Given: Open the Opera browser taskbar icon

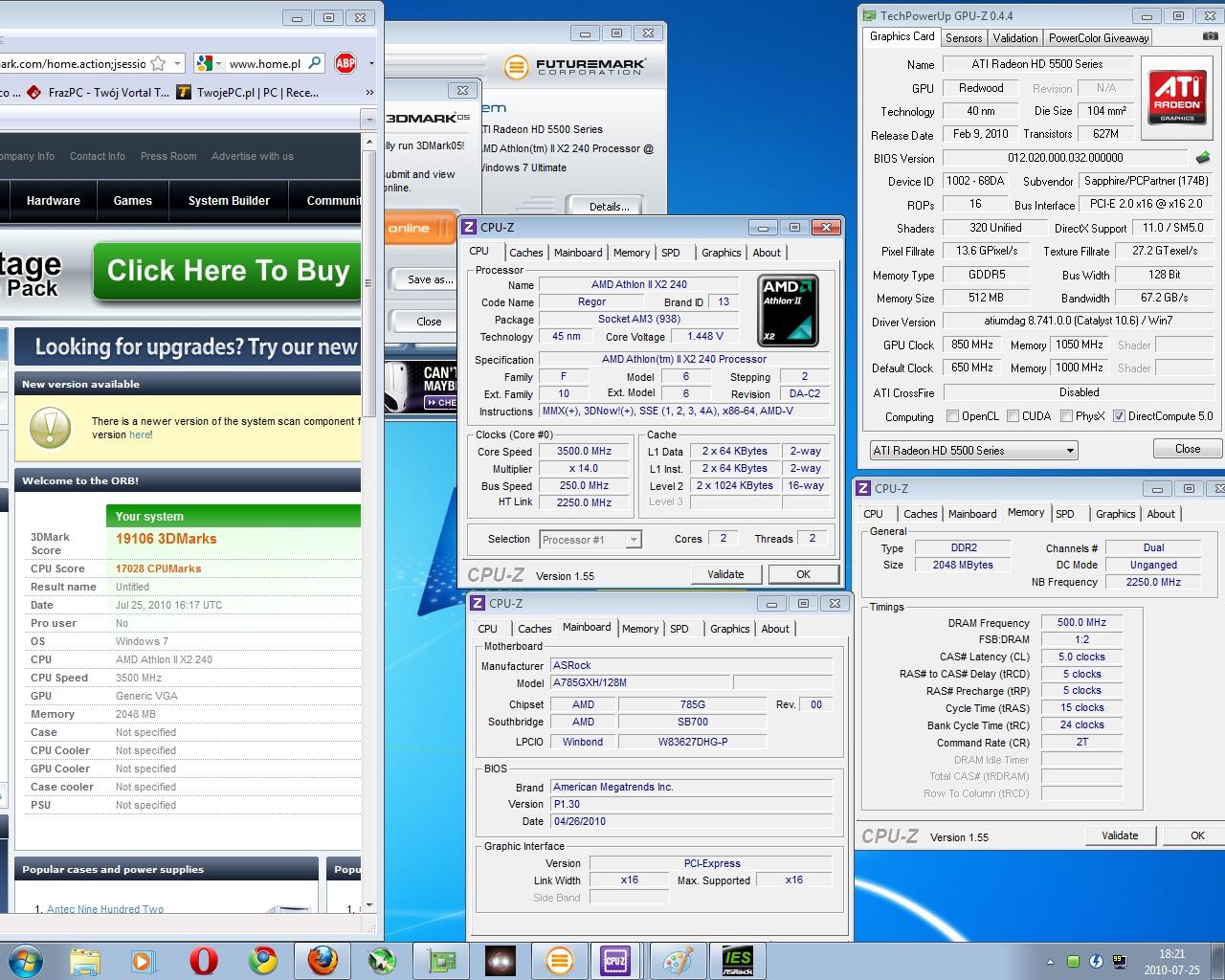Looking at the screenshot, I should (x=203, y=961).
